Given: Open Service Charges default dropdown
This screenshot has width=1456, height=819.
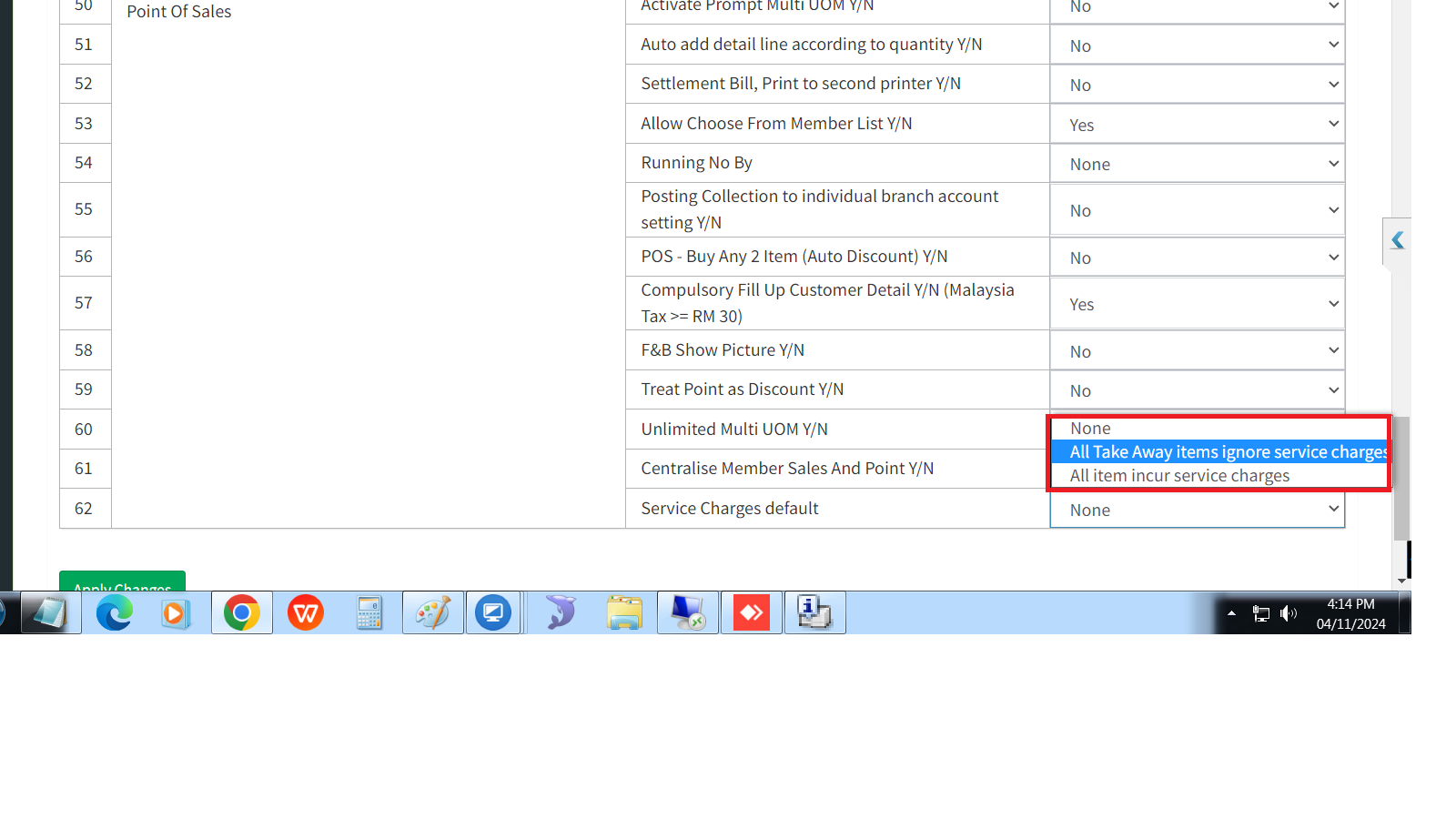Looking at the screenshot, I should click(x=1198, y=510).
